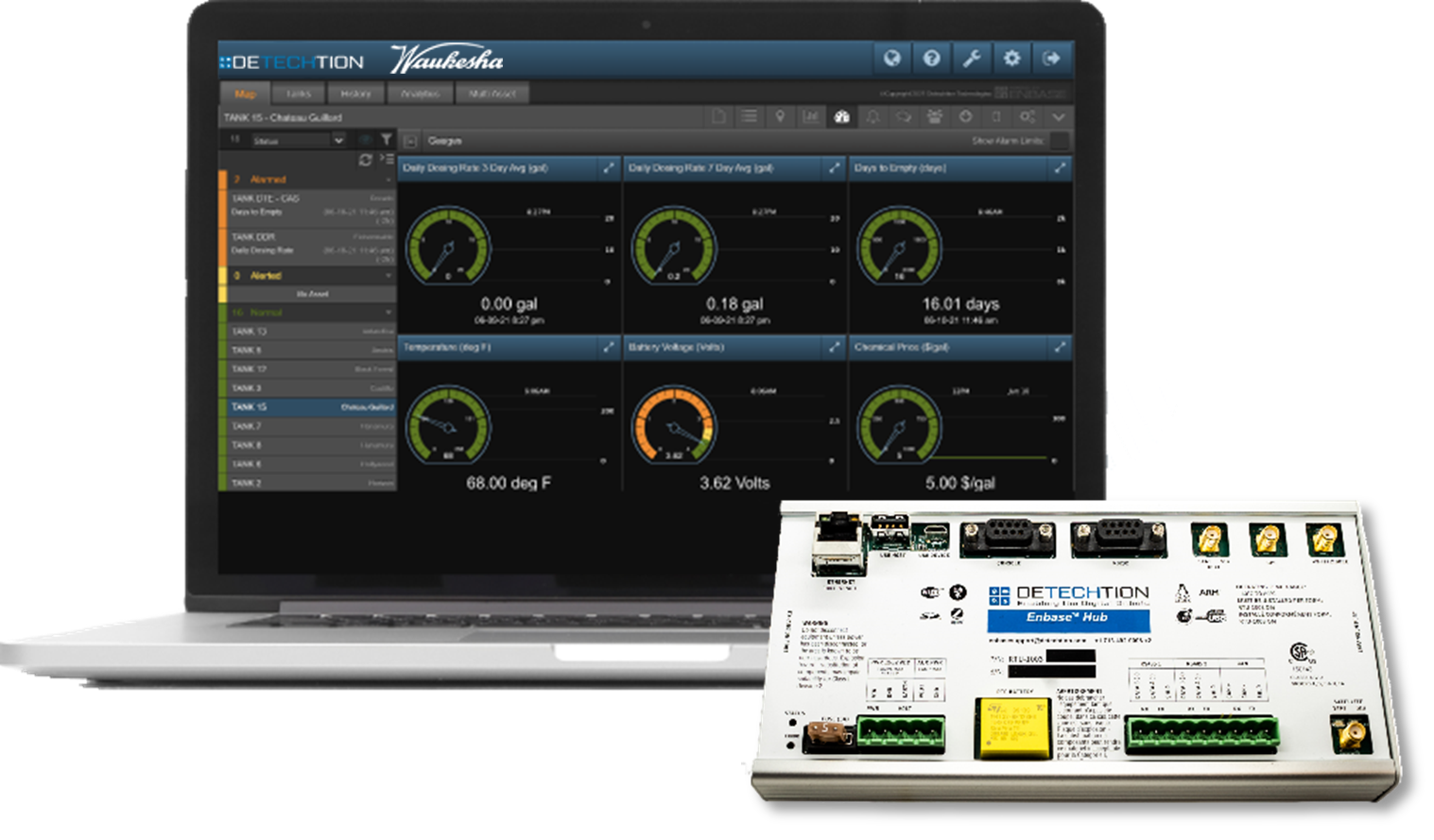This screenshot has height=840, width=1434.
Task: Click the 0.00 gal gauge reading
Action: (509, 304)
